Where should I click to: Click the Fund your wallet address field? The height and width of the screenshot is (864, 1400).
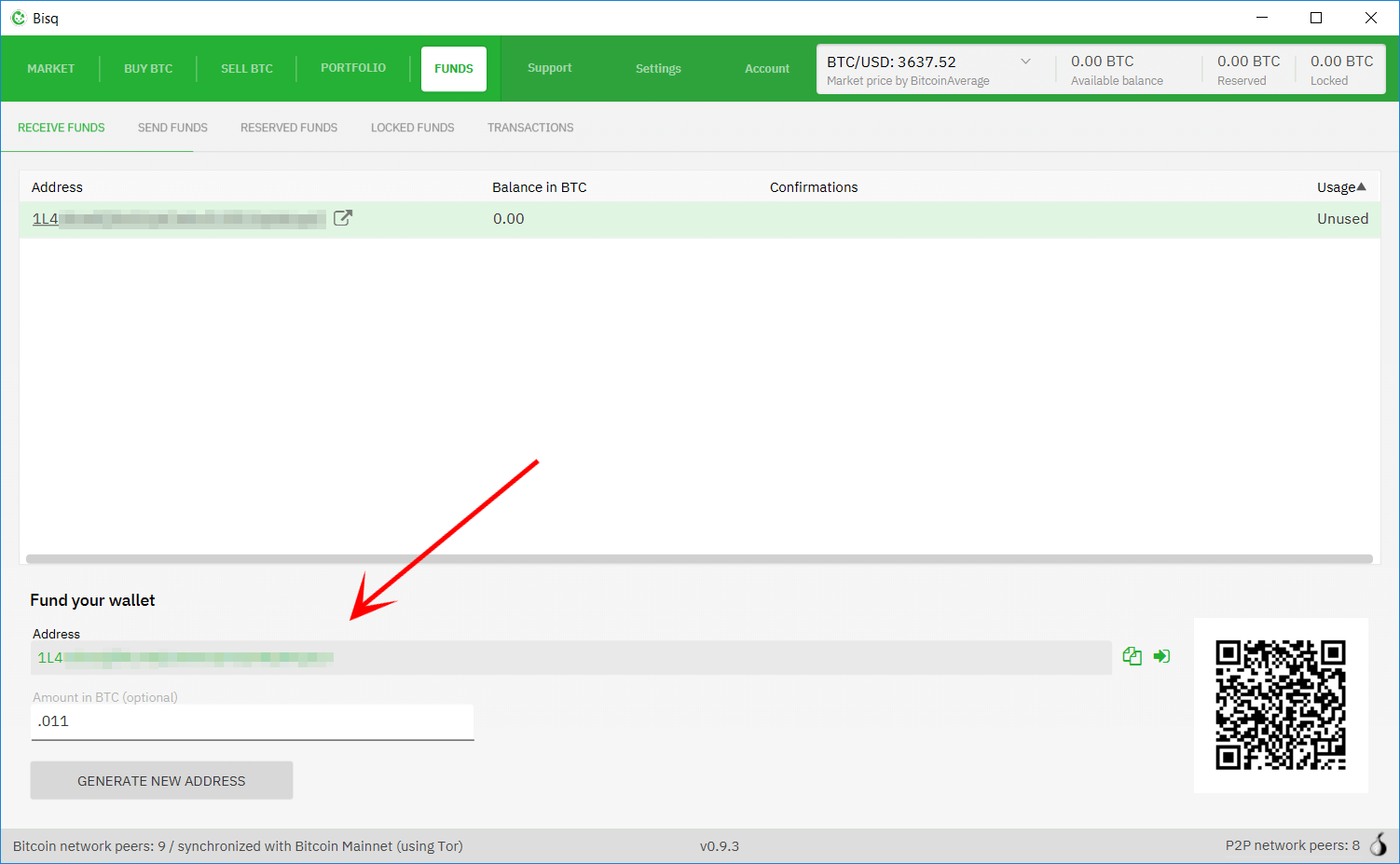point(571,658)
